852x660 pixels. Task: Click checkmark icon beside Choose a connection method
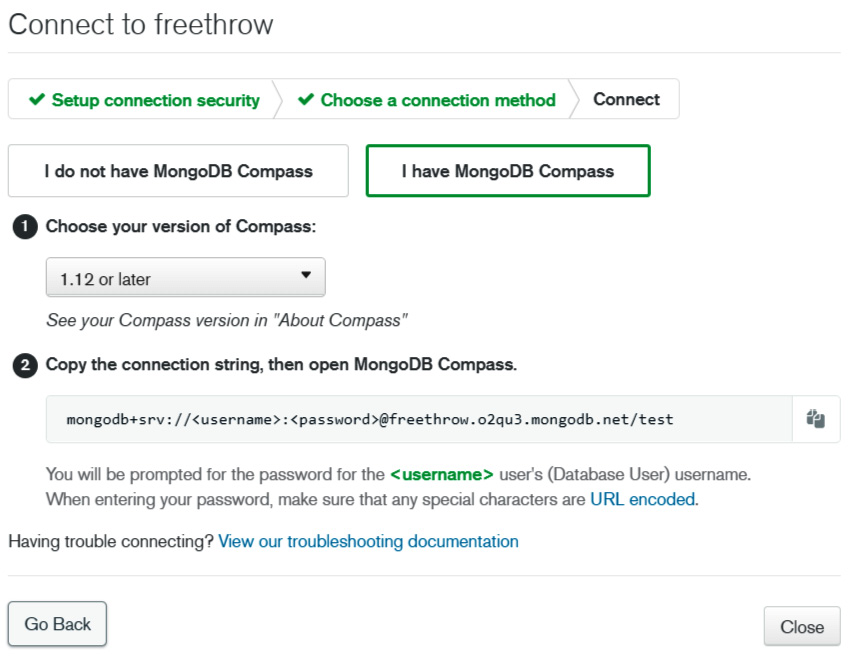coord(305,100)
